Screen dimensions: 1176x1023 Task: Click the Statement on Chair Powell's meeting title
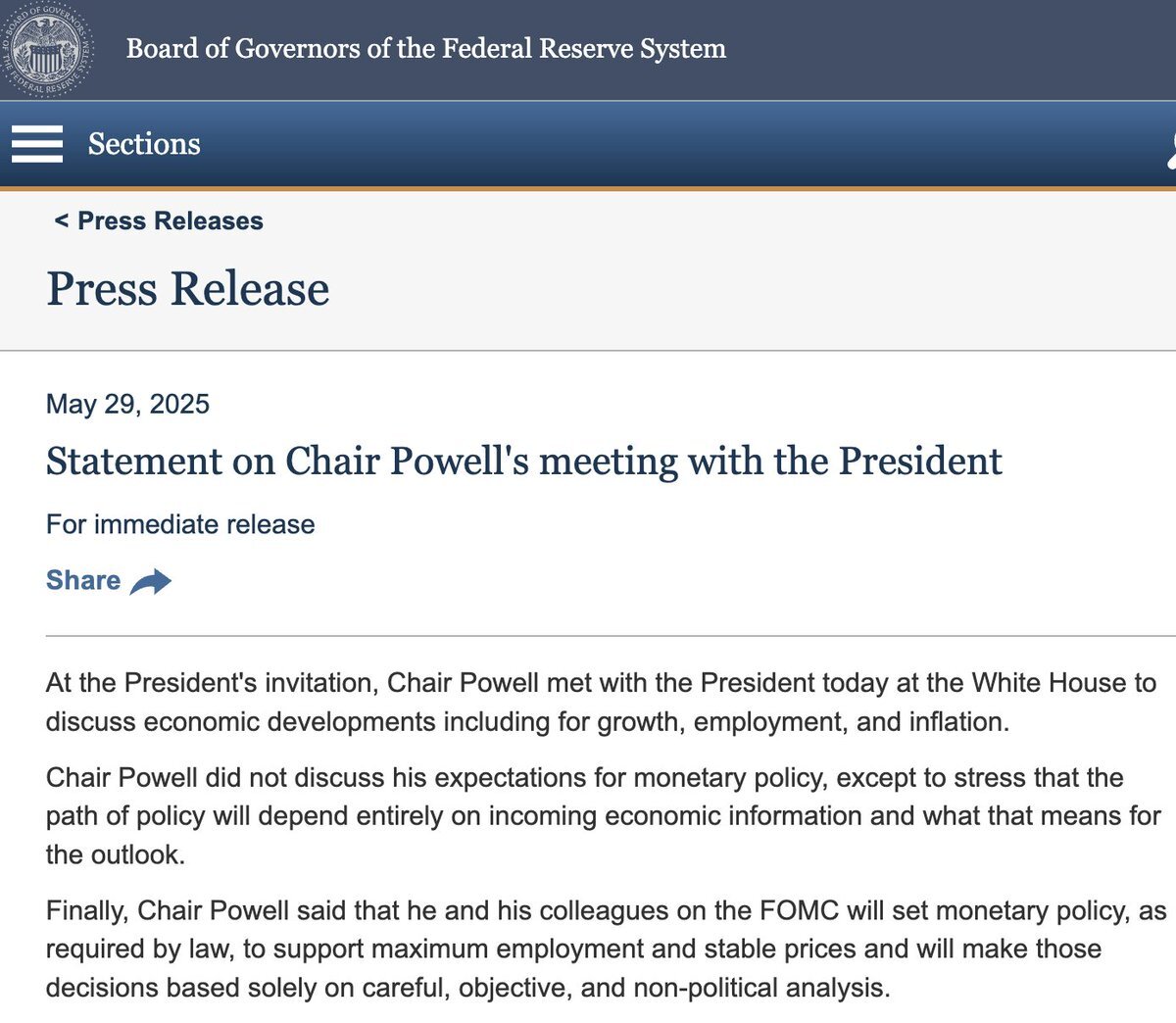524,461
